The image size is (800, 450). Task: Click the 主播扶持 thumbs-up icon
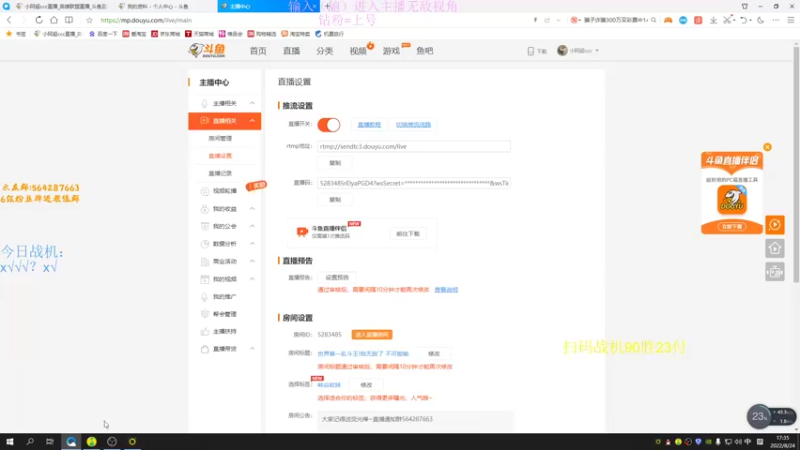click(205, 332)
